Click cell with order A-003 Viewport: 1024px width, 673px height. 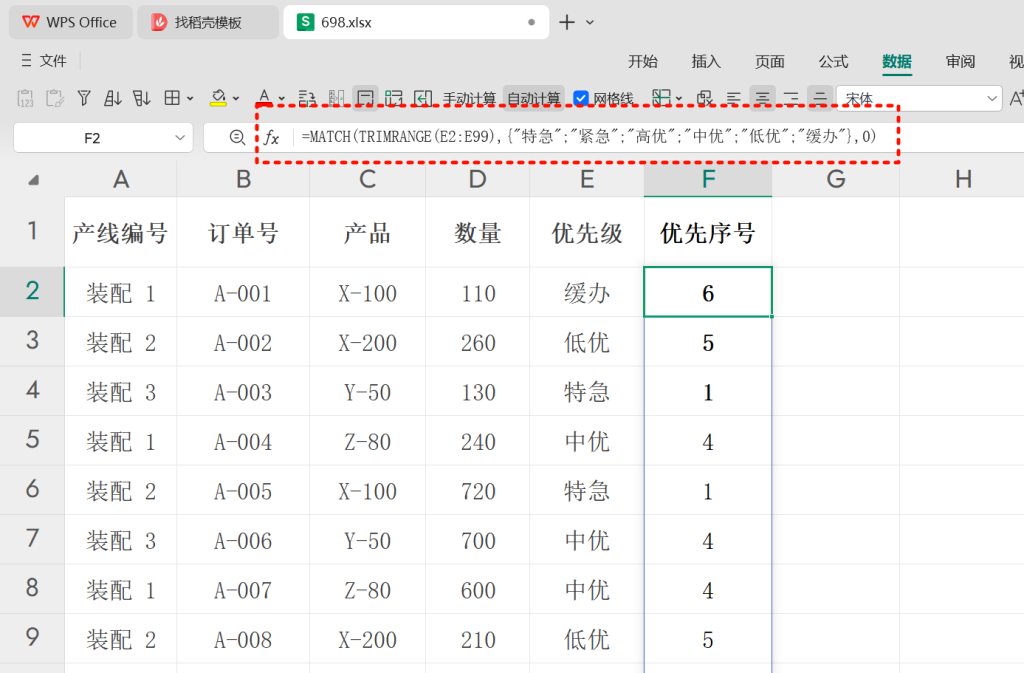click(243, 392)
